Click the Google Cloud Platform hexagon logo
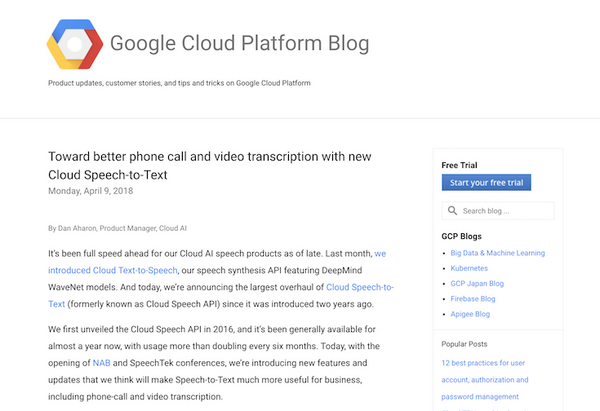This screenshot has width=600, height=411. (75, 45)
